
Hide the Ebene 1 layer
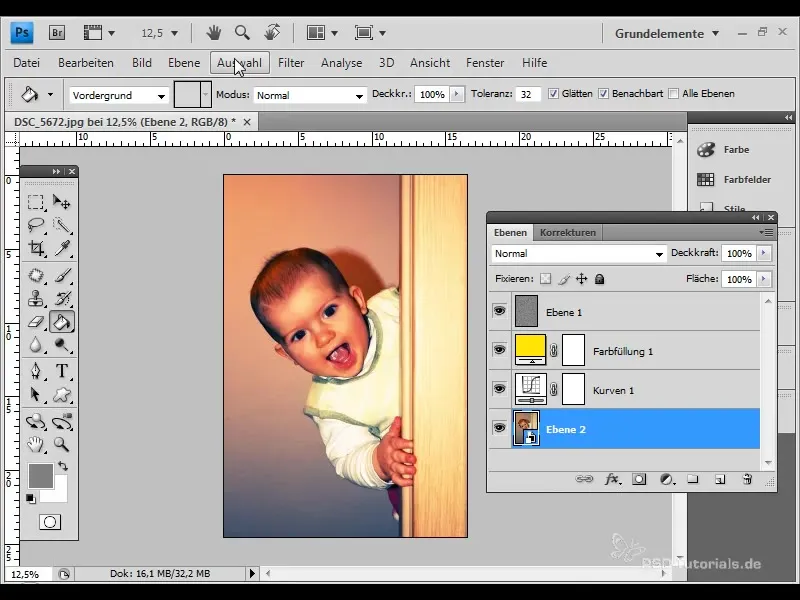(499, 311)
